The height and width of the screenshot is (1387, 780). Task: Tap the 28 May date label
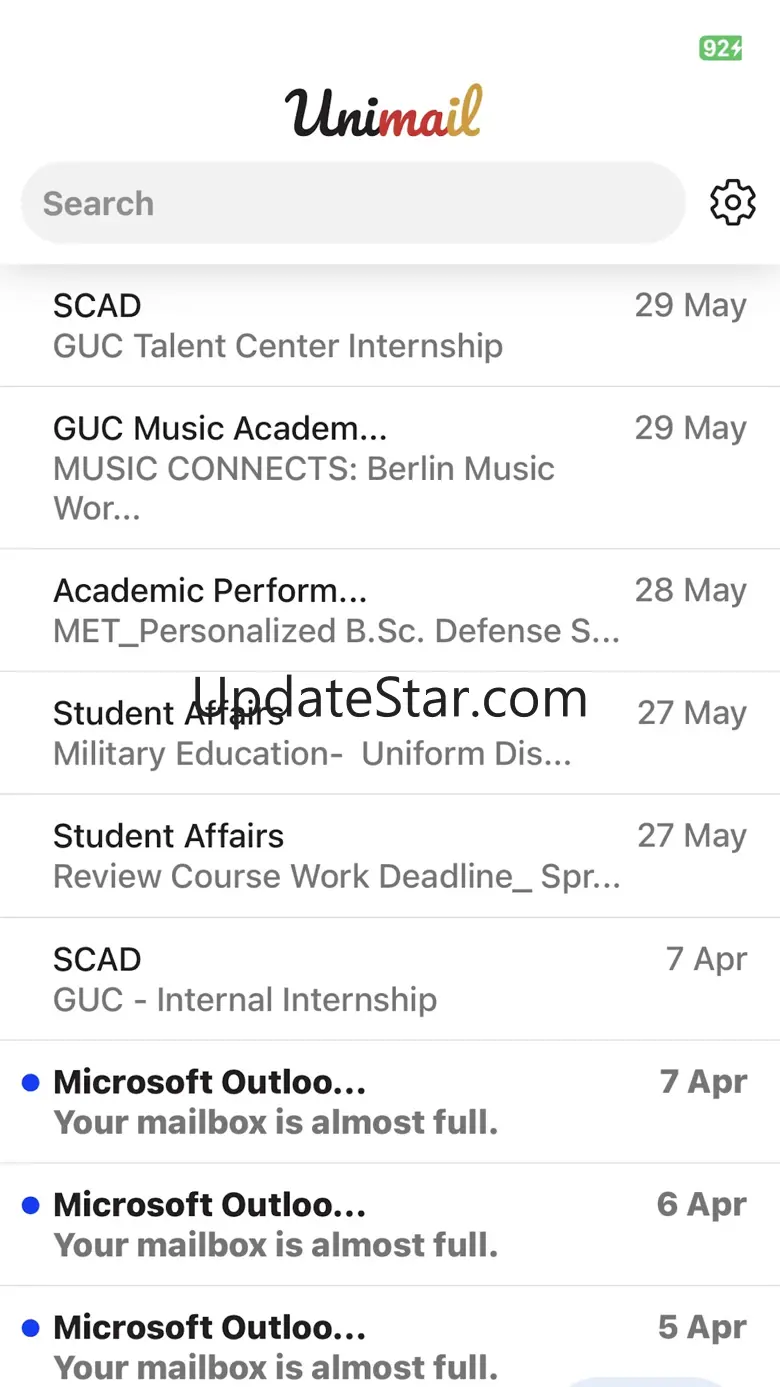point(690,590)
